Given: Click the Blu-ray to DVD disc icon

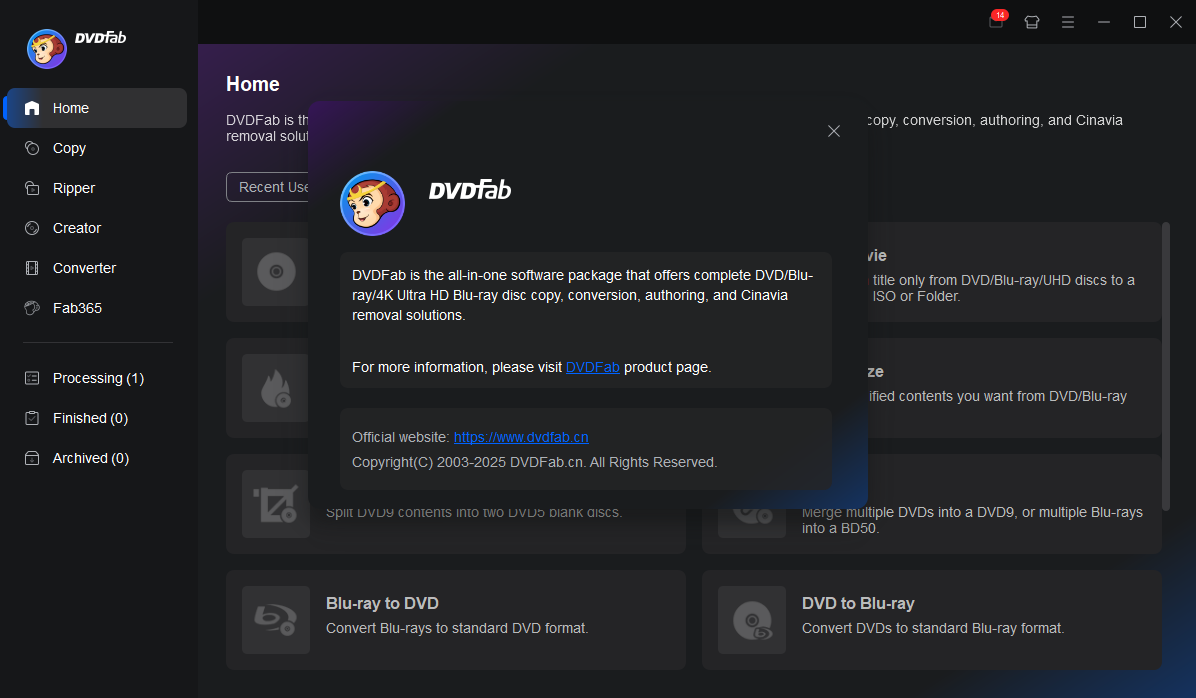Looking at the screenshot, I should click(x=276, y=619).
